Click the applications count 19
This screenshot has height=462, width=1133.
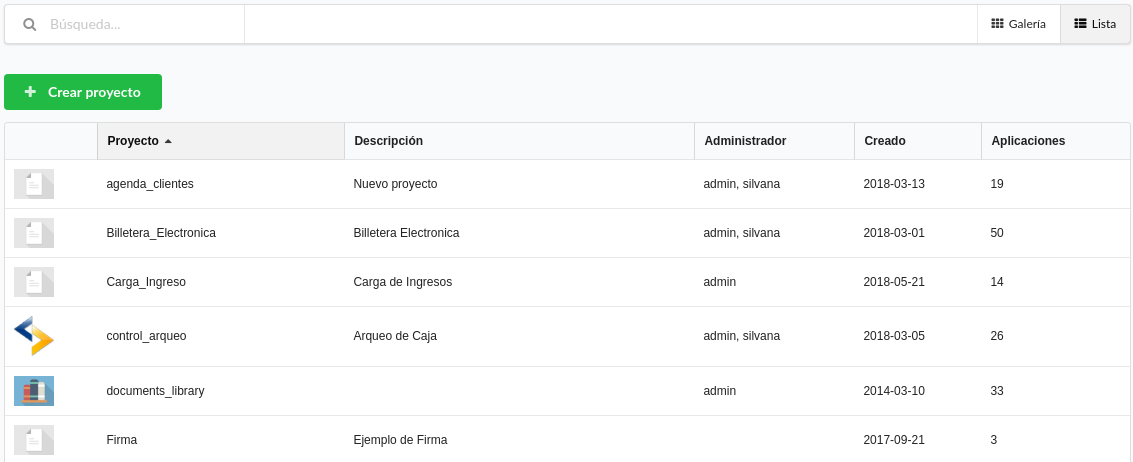(997, 184)
